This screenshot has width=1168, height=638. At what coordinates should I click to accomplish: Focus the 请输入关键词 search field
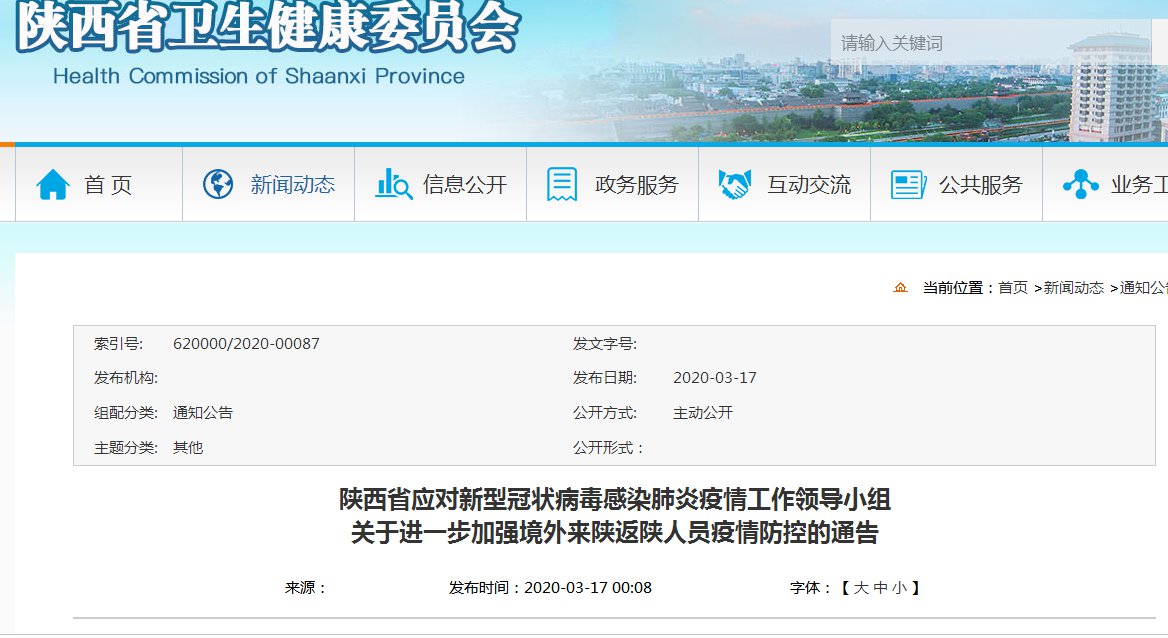[x=991, y=43]
